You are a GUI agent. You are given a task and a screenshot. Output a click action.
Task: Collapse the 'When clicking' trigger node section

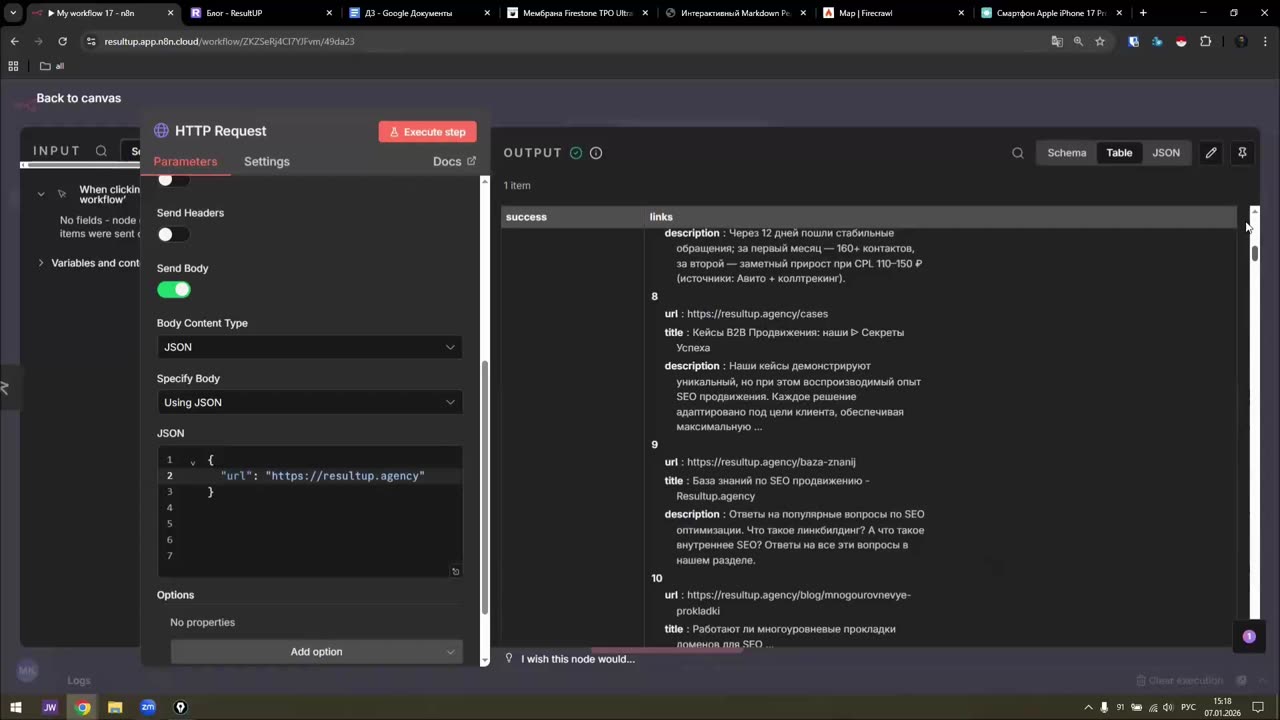coord(41,194)
